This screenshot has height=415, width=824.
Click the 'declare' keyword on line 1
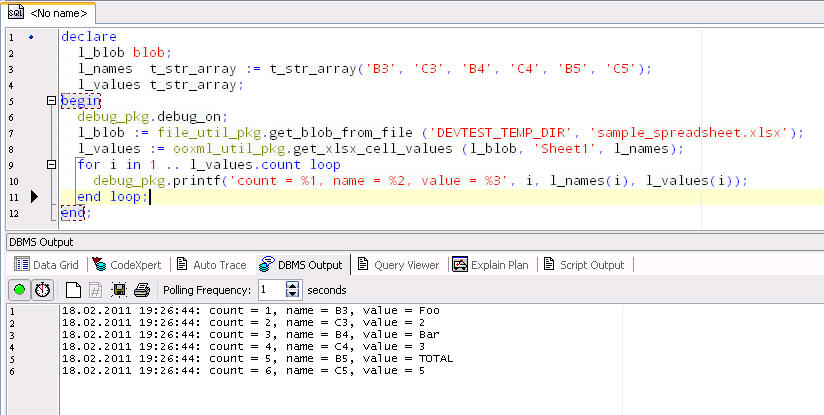click(x=89, y=37)
